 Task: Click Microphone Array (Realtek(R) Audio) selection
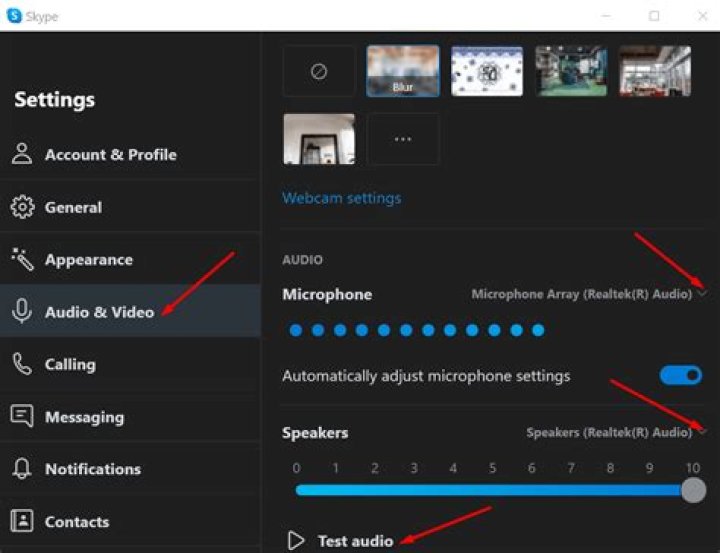581,294
